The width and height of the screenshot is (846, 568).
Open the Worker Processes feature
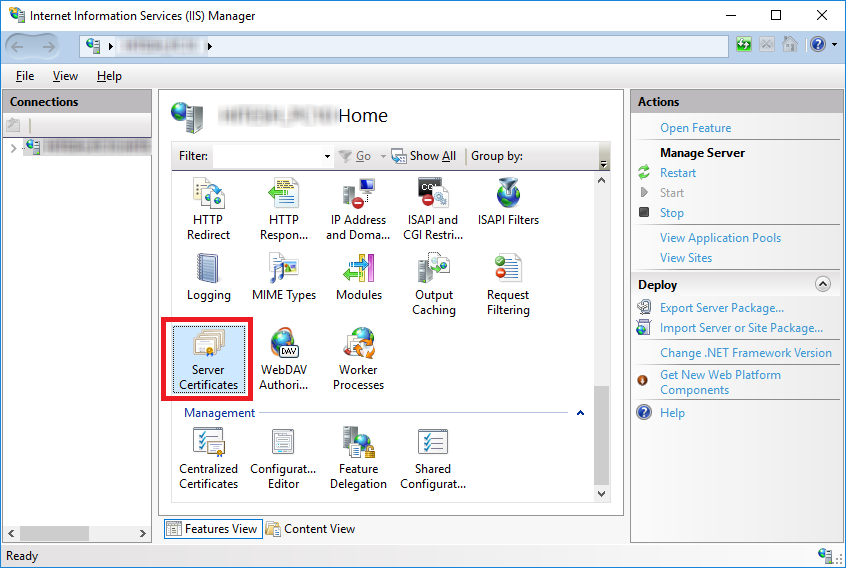[x=358, y=359]
